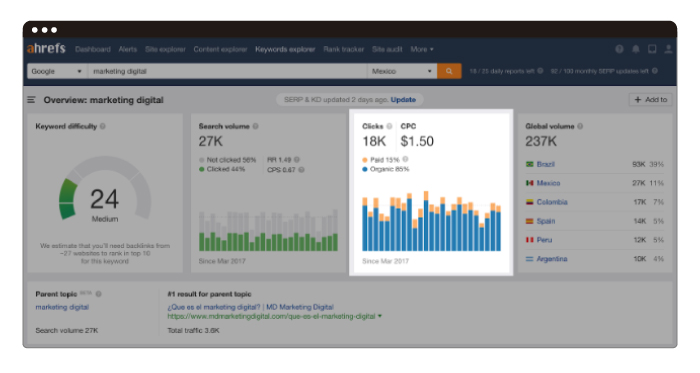Click the Update link for SERP & KD
Viewport: 700px width, 373px height.
pyautogui.click(x=403, y=99)
